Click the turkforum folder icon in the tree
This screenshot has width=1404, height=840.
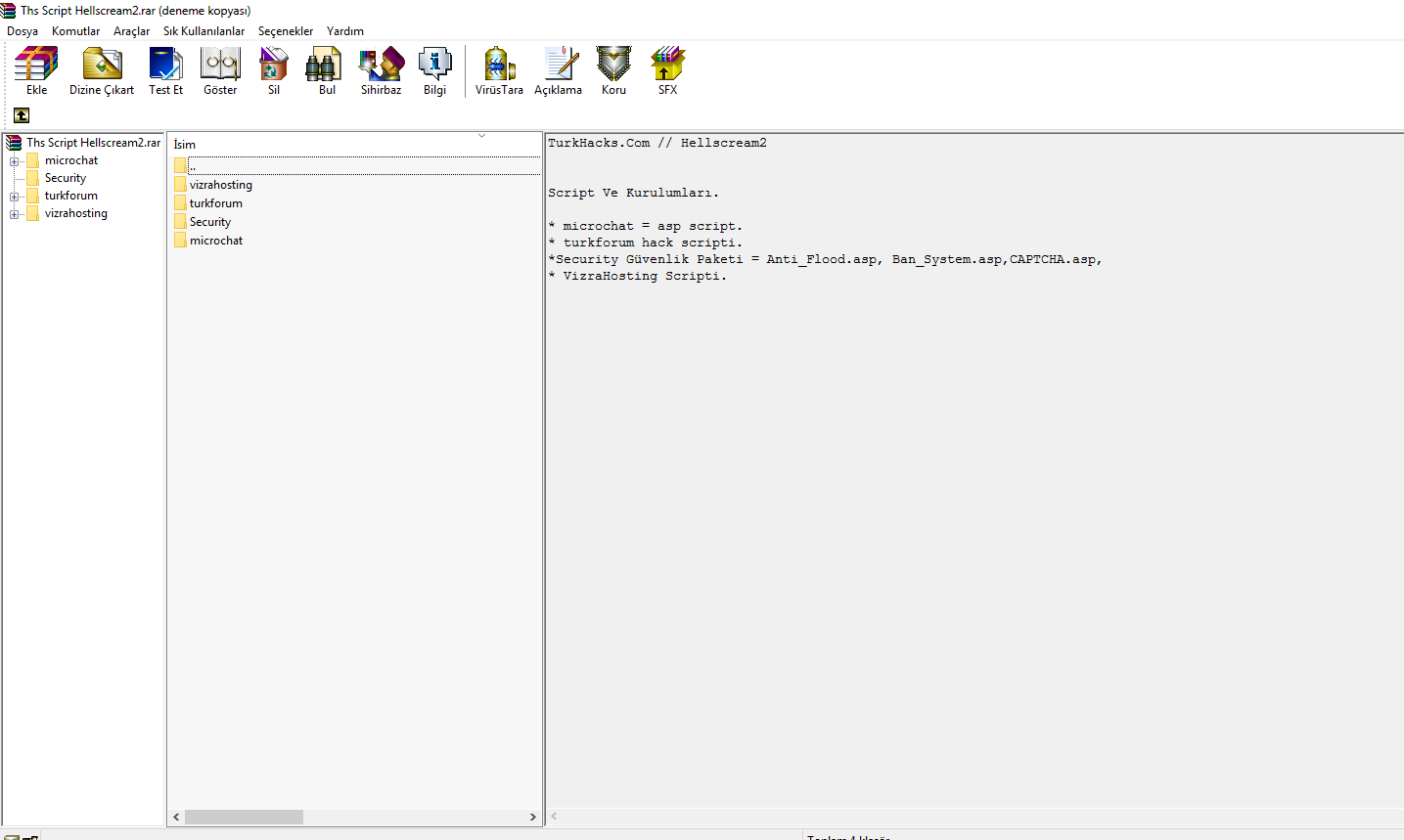click(33, 196)
